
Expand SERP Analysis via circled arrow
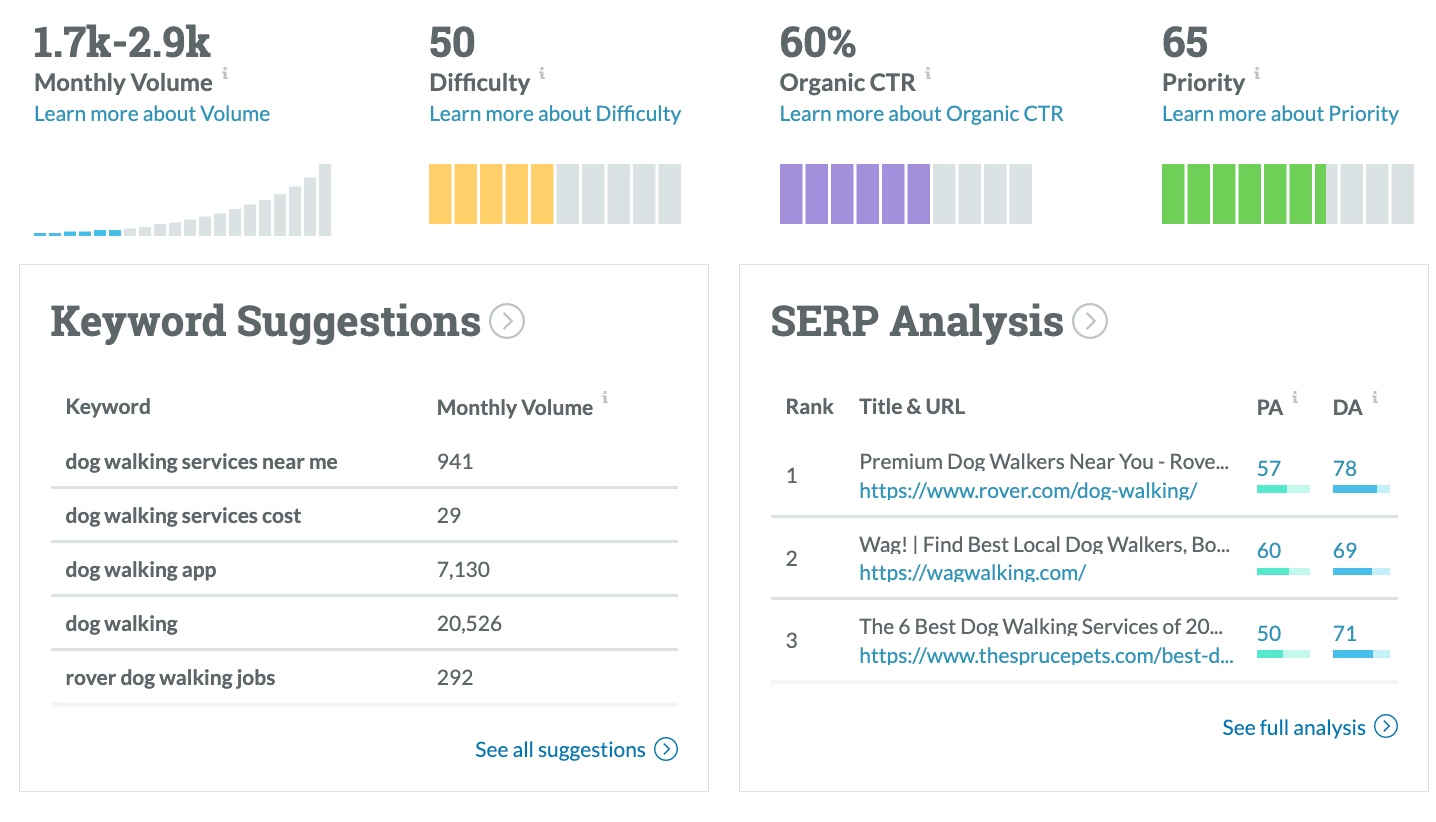coord(1089,322)
